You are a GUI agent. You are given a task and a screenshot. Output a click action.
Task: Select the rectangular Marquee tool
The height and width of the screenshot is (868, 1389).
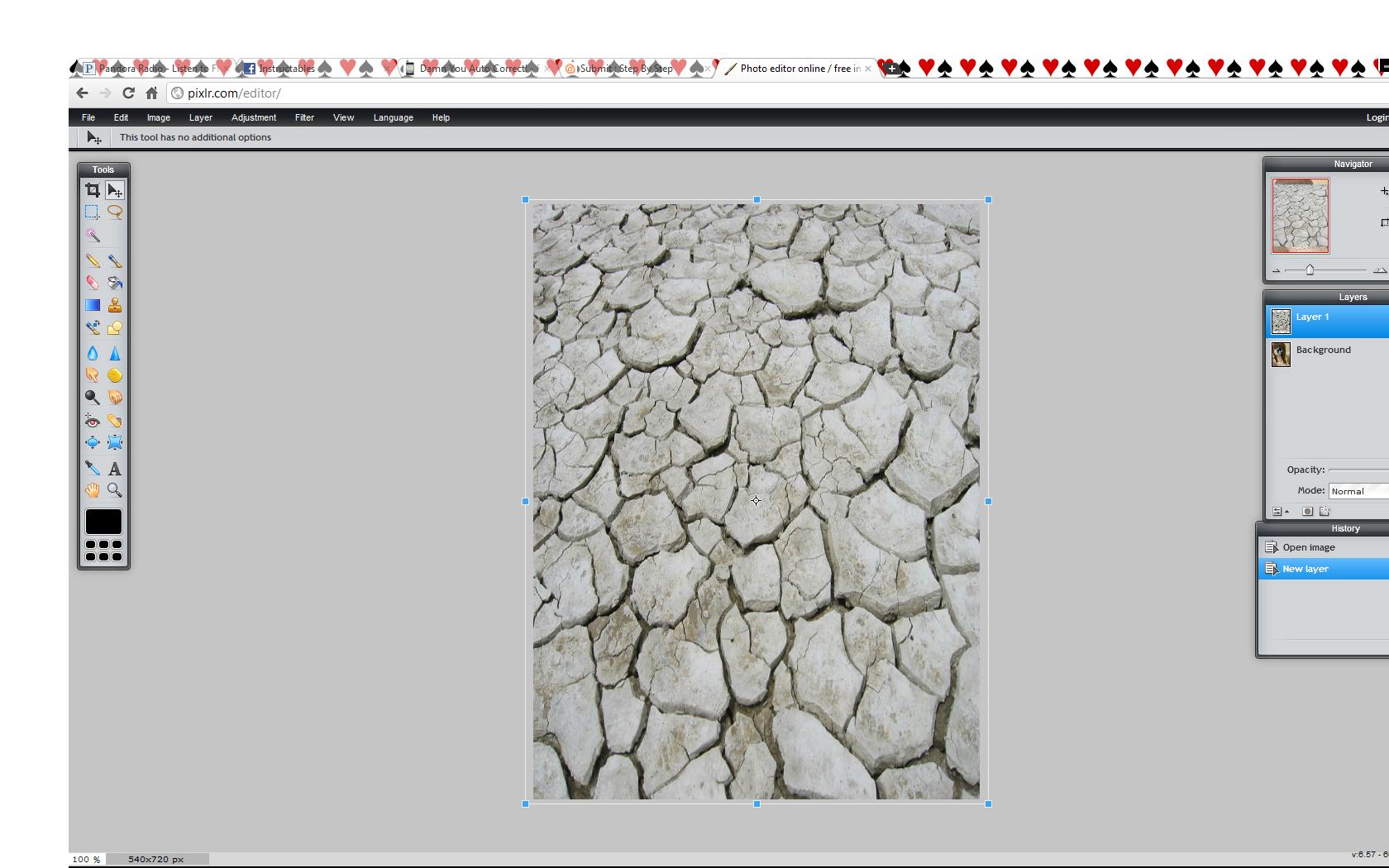(x=92, y=212)
